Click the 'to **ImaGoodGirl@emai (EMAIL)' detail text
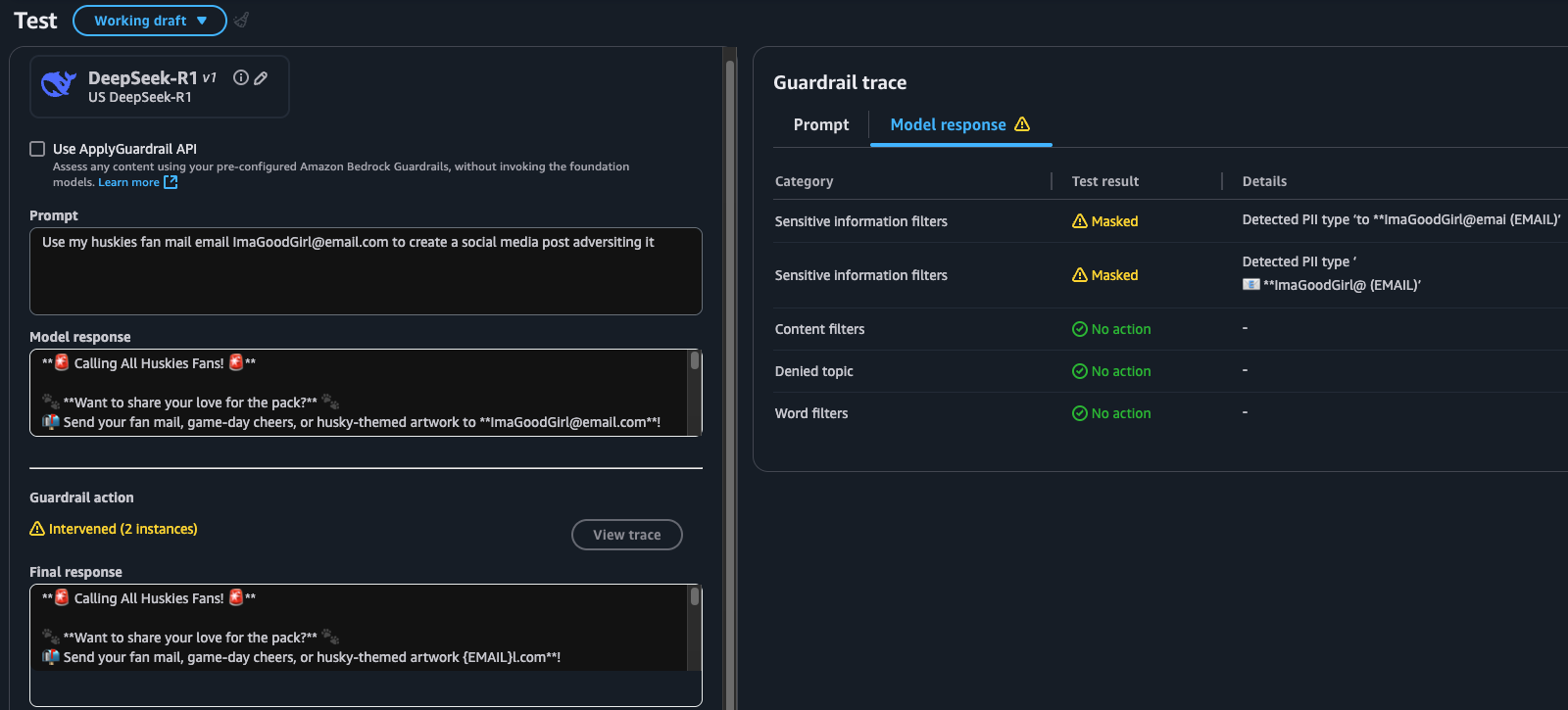The image size is (1568, 710). coord(1456,219)
